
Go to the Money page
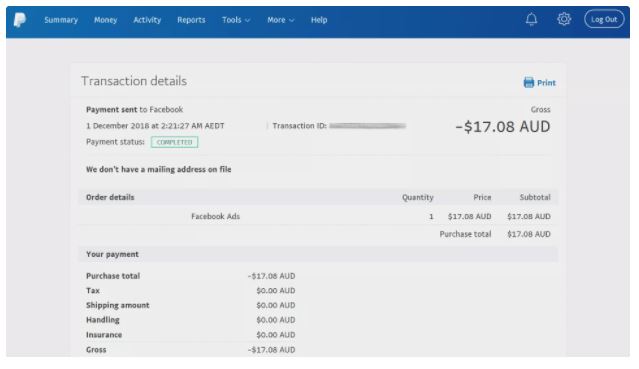coord(106,20)
